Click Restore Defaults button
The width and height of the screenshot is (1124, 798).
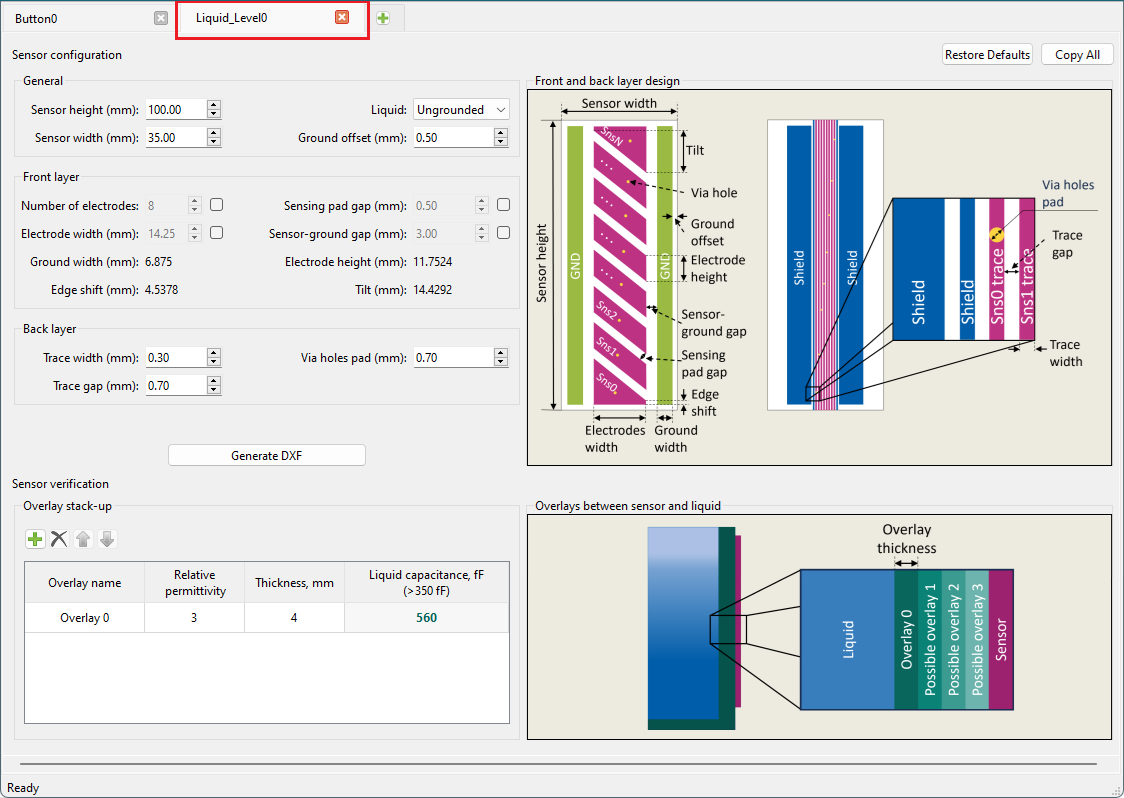(987, 55)
